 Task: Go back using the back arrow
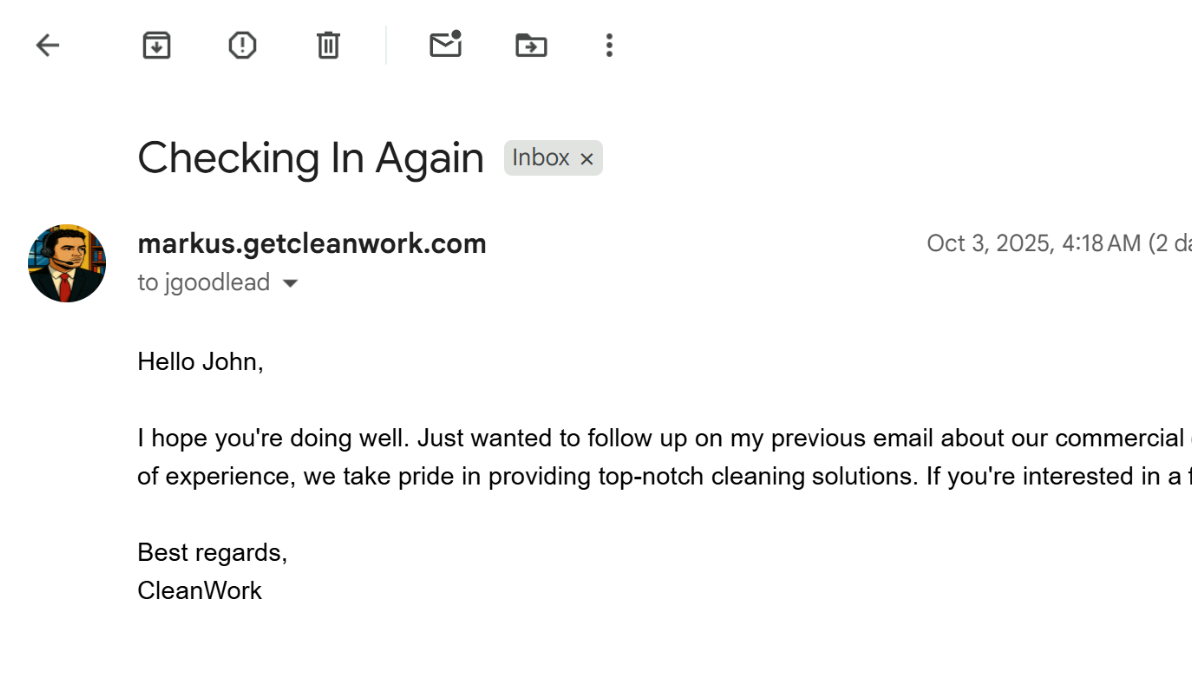[47, 45]
